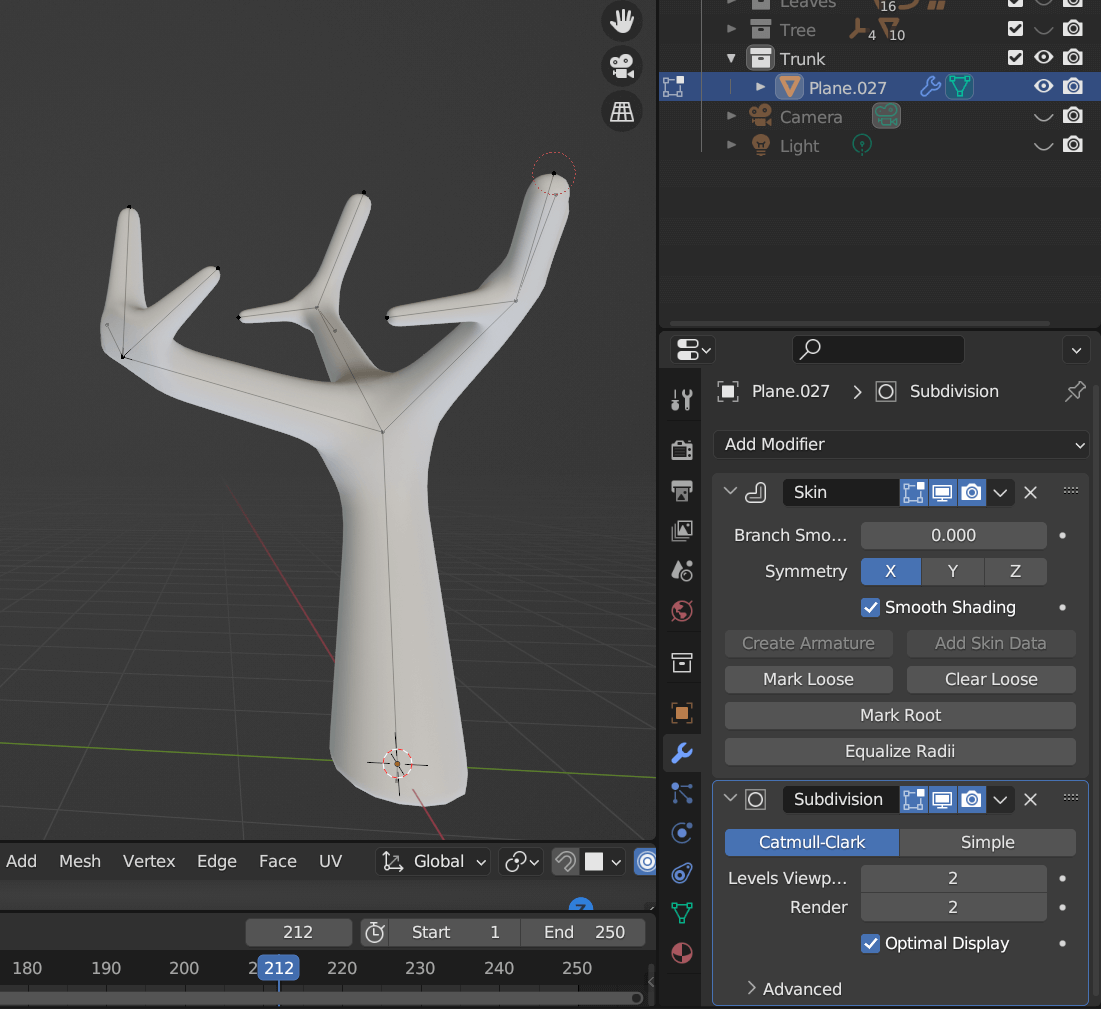
Task: Click the Mark Root button
Action: coord(900,715)
